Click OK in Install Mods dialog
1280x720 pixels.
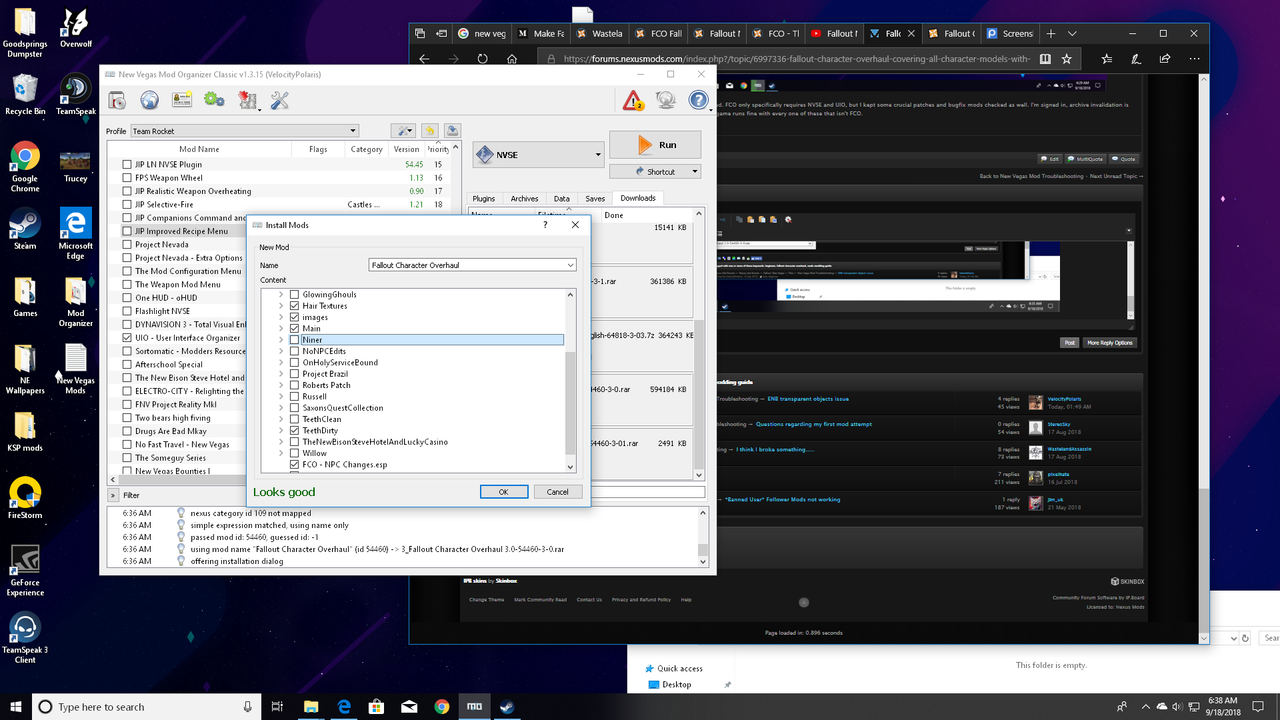(x=504, y=492)
